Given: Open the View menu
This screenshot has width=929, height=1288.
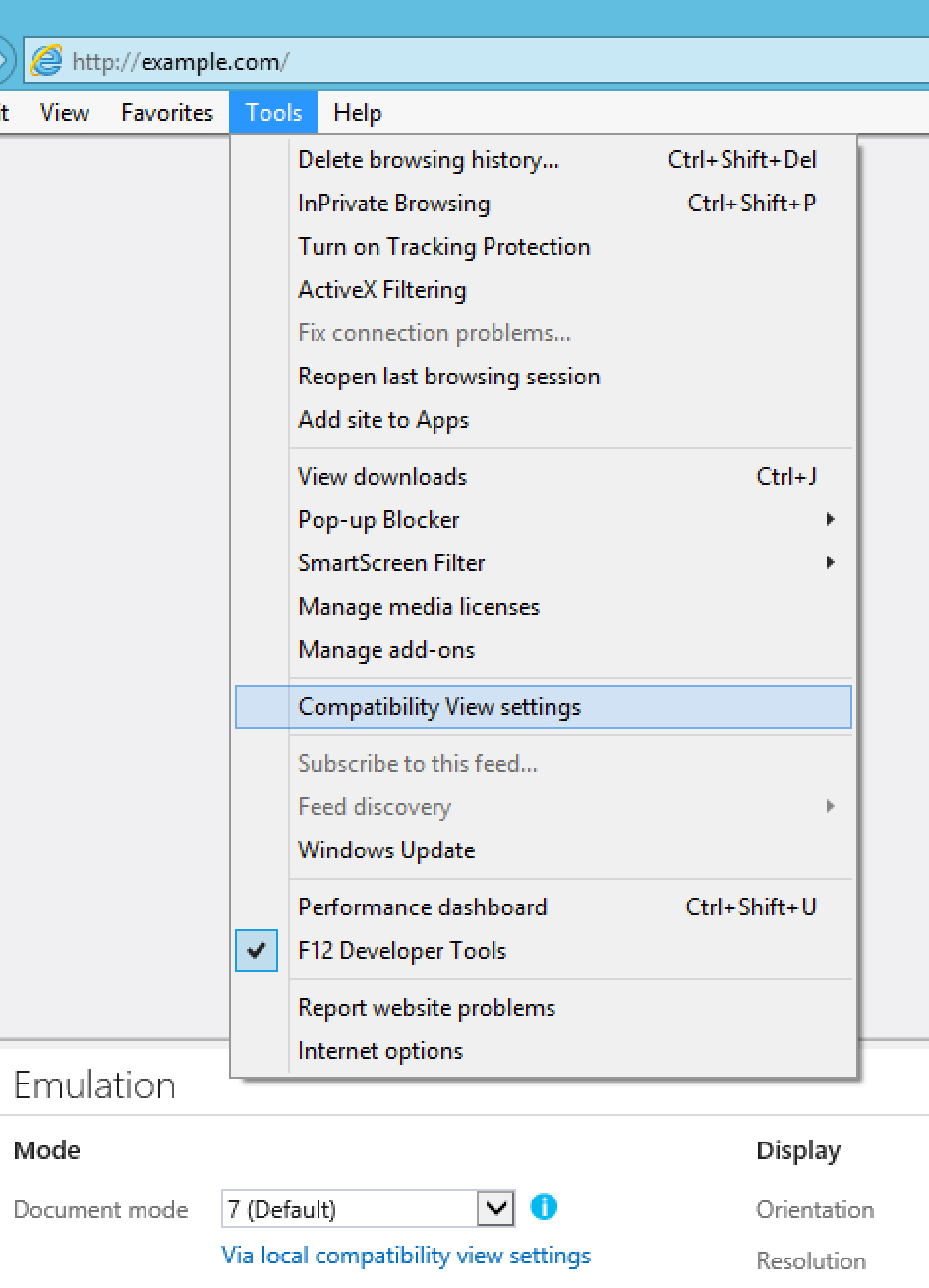Looking at the screenshot, I should pos(64,112).
